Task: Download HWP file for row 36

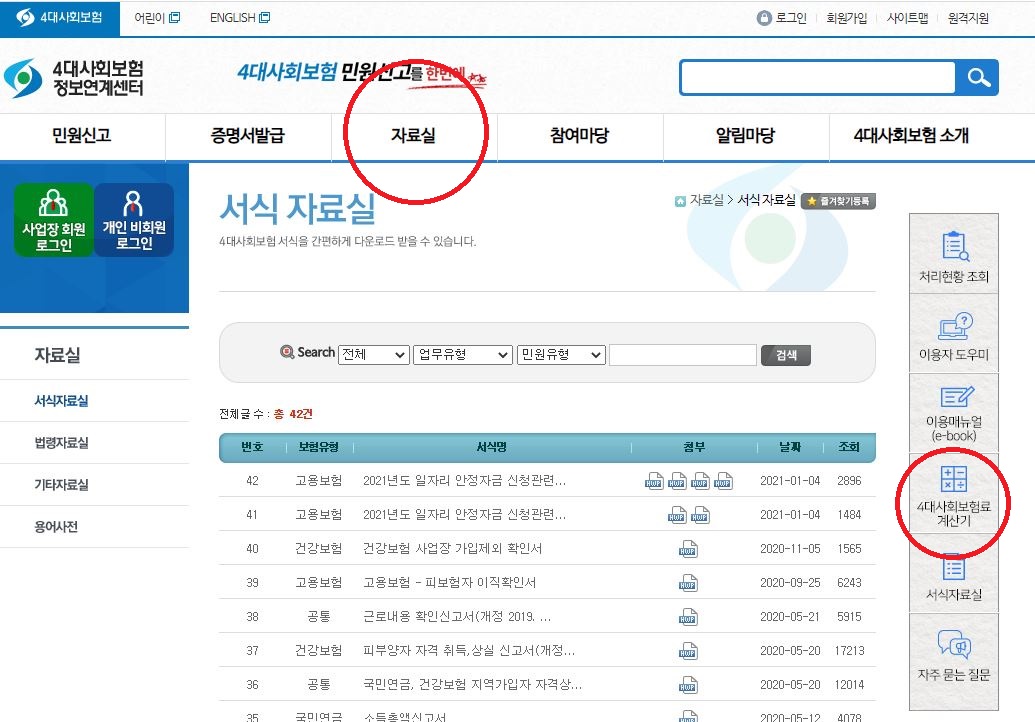Action: (688, 685)
